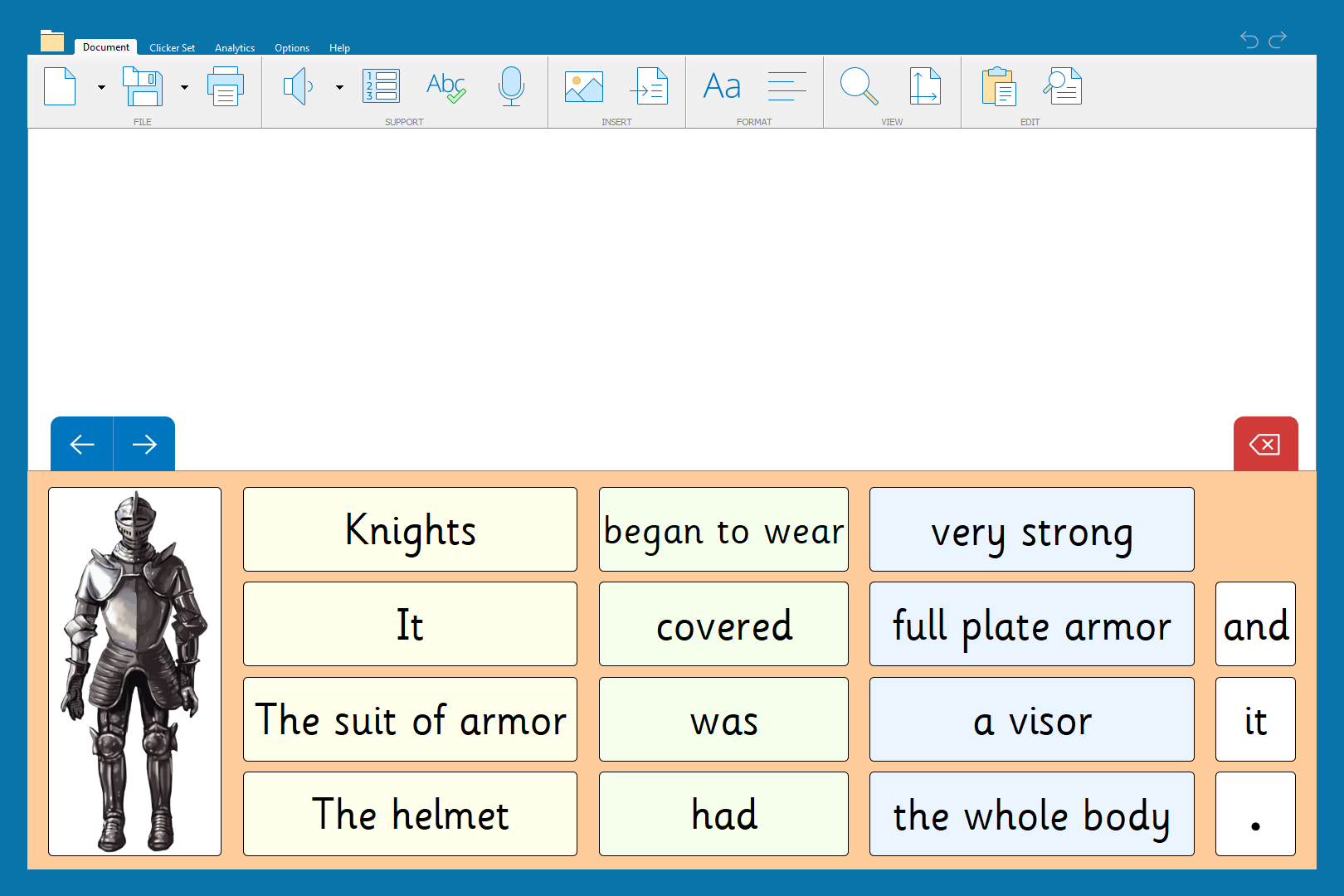Viewport: 1344px width, 896px height.
Task: Click the knight armor picture
Action: 134,671
